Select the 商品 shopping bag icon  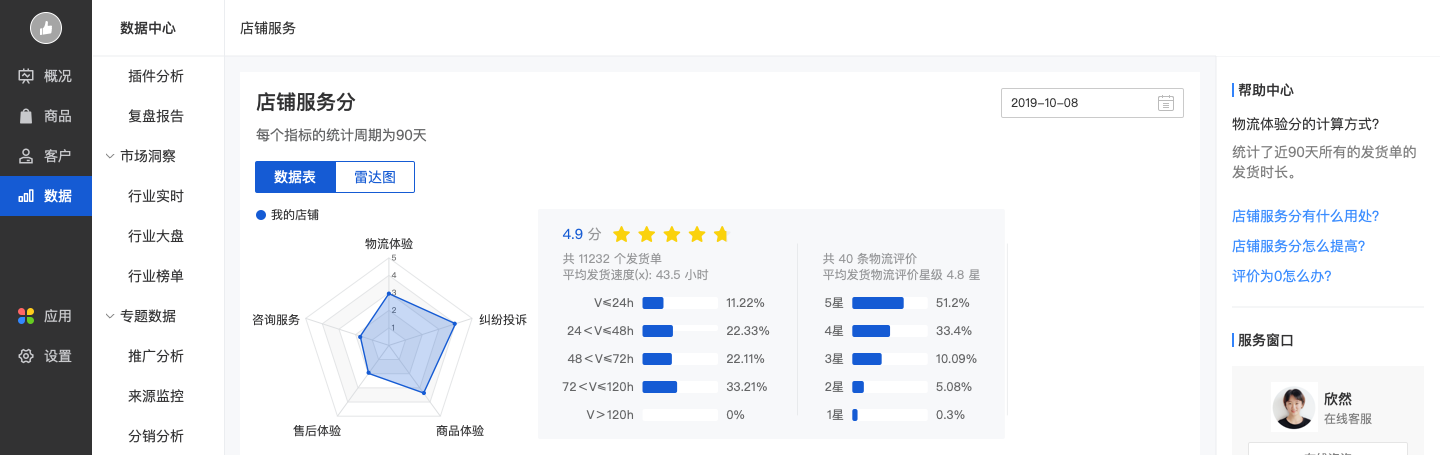(x=26, y=116)
